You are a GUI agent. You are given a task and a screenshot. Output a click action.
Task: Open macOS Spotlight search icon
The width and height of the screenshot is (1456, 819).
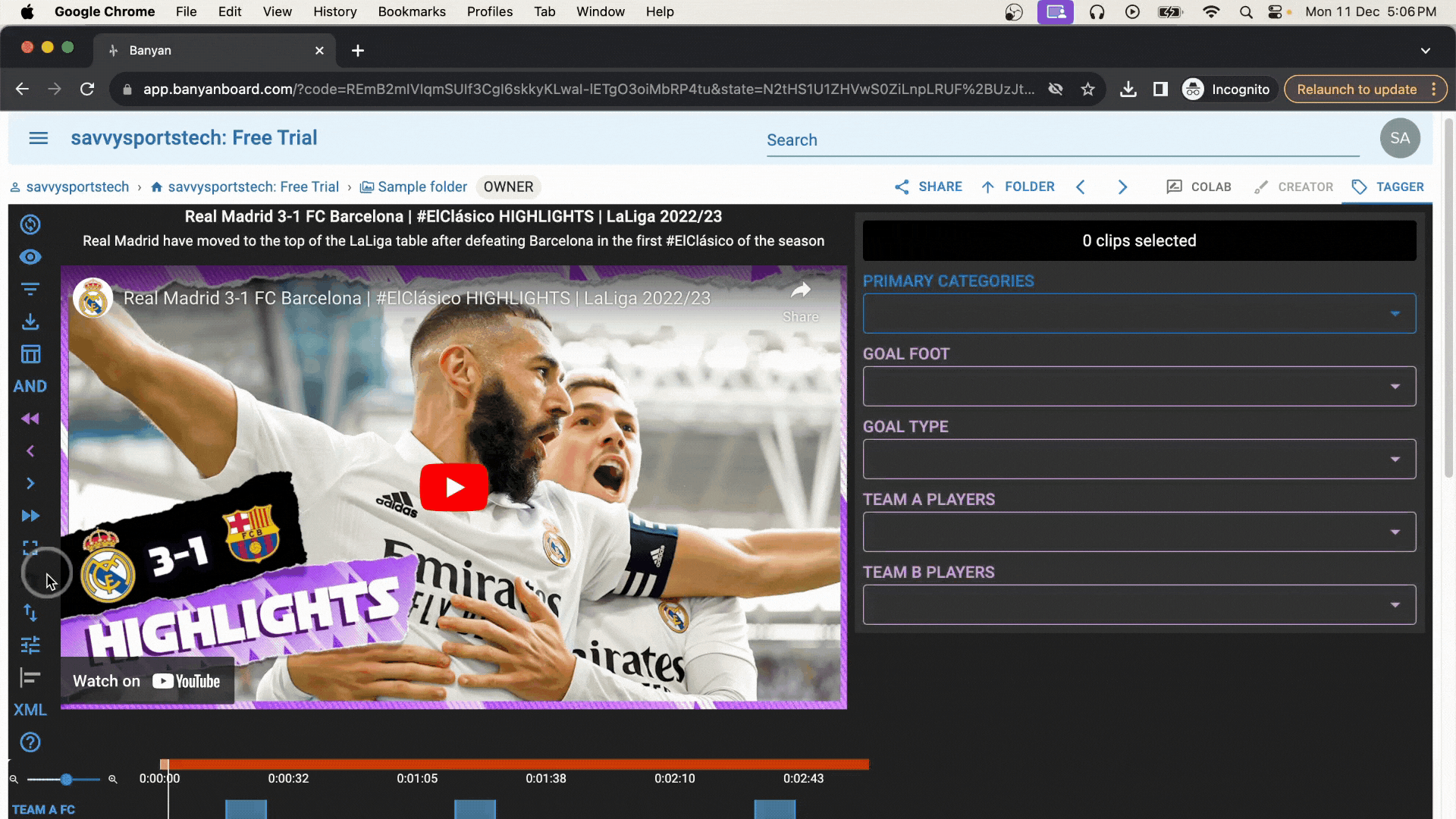tap(1245, 12)
